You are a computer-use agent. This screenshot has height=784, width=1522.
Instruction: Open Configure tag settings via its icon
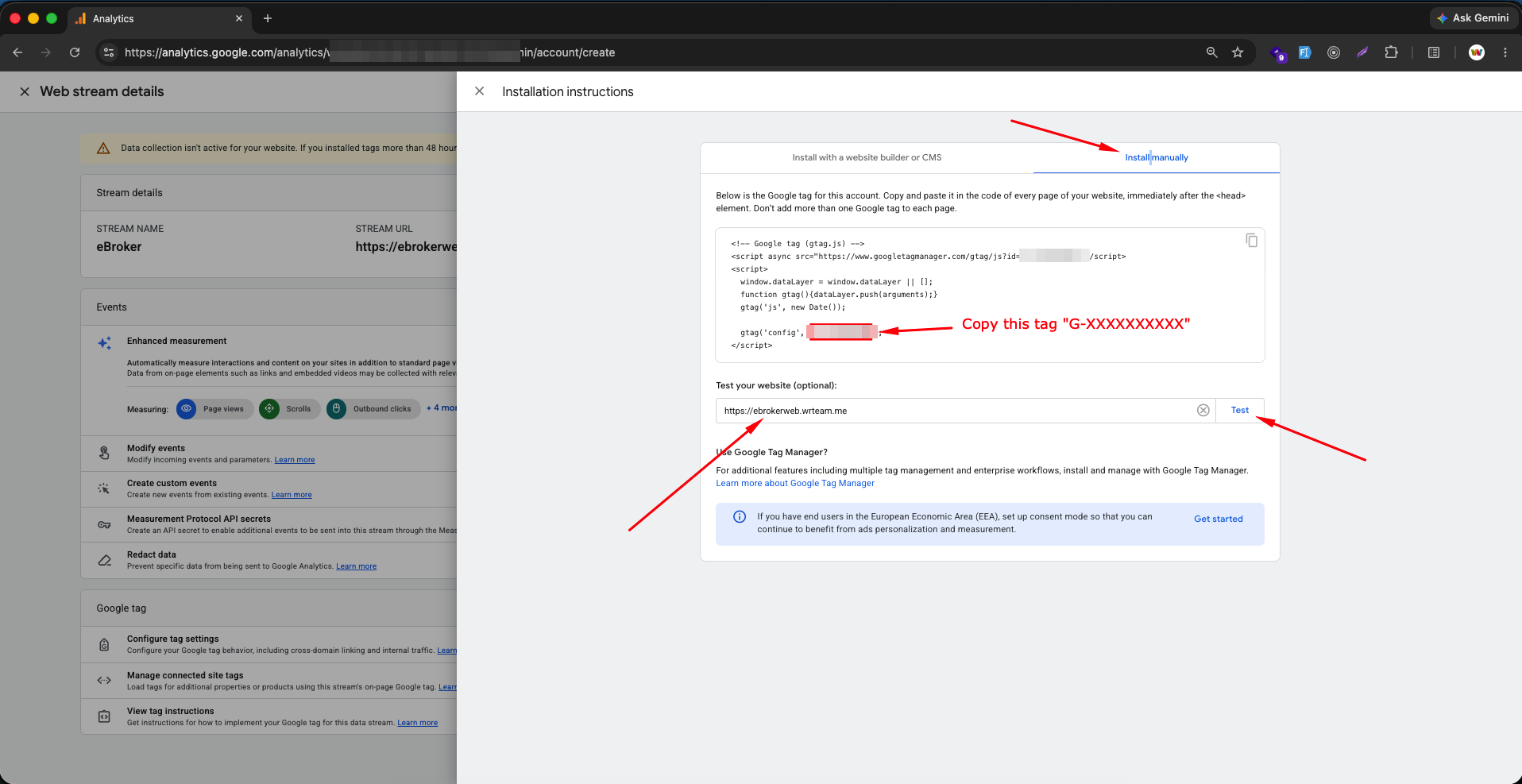[104, 644]
